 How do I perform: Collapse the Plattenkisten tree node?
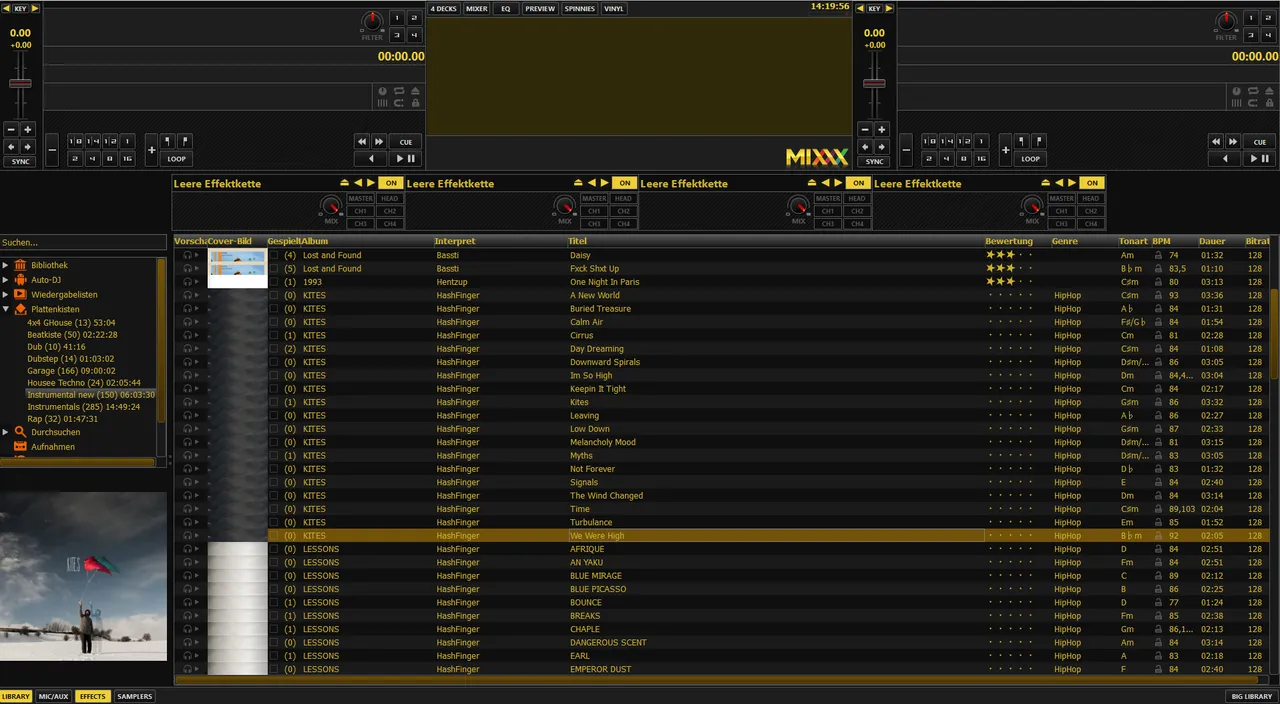[x=5, y=309]
